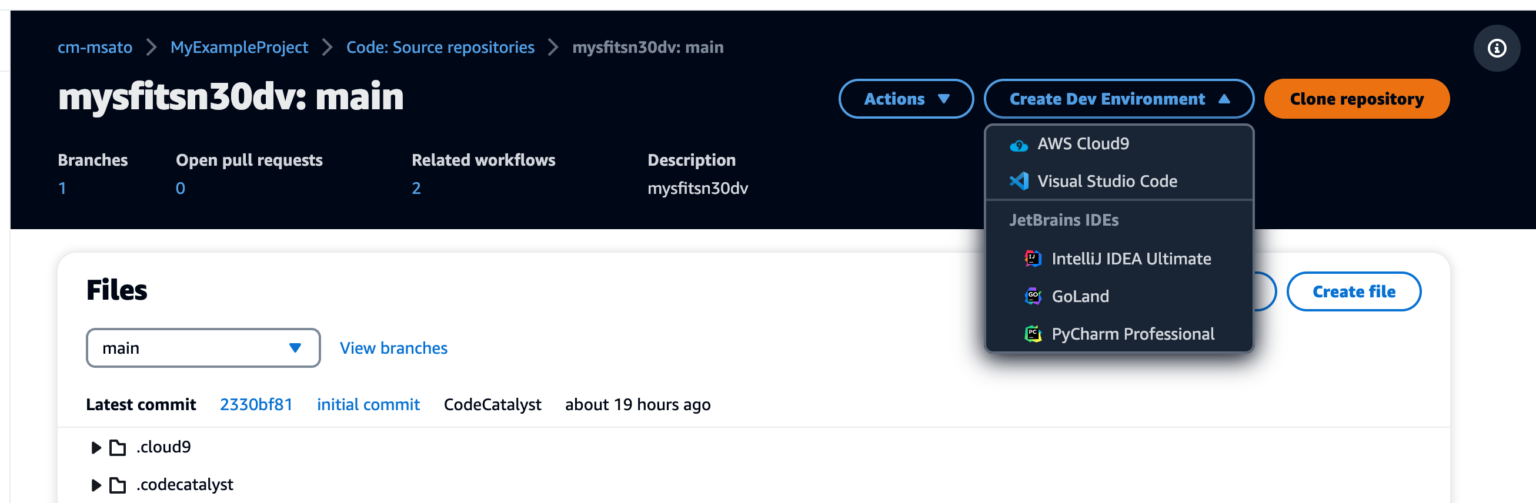
Task: Open the info panel circle icon
Action: click(x=1497, y=48)
